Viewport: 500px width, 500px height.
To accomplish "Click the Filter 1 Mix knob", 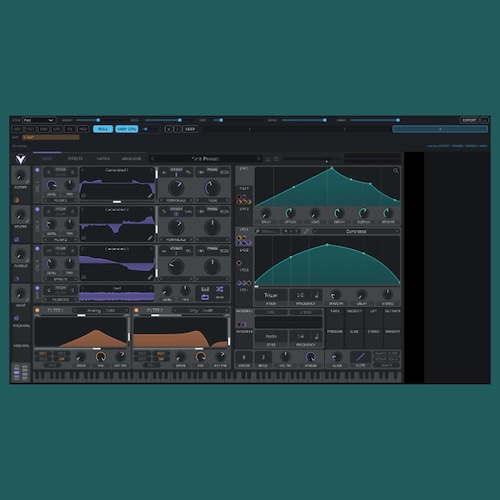I will pyautogui.click(x=101, y=357).
